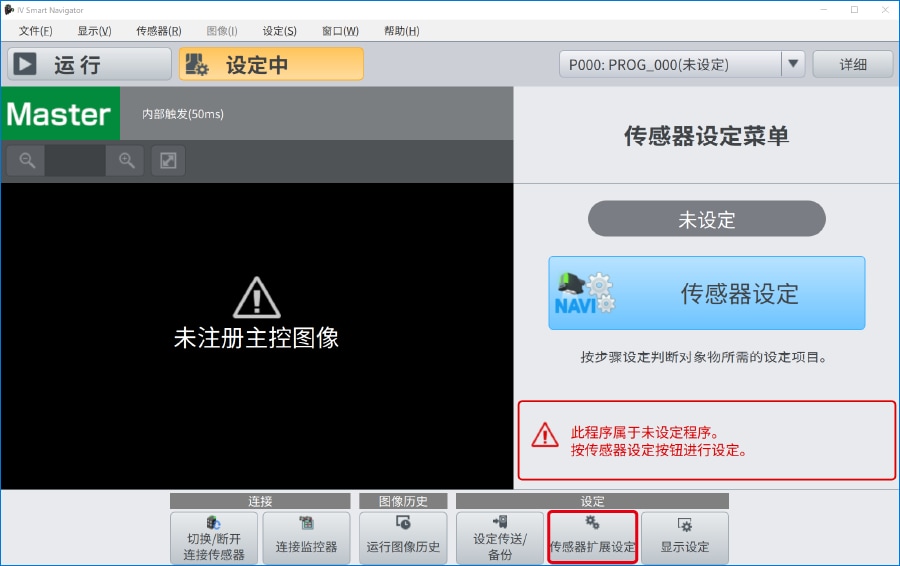Click the zoom level field between magnifiers
This screenshot has height=566, width=900.
pos(76,160)
